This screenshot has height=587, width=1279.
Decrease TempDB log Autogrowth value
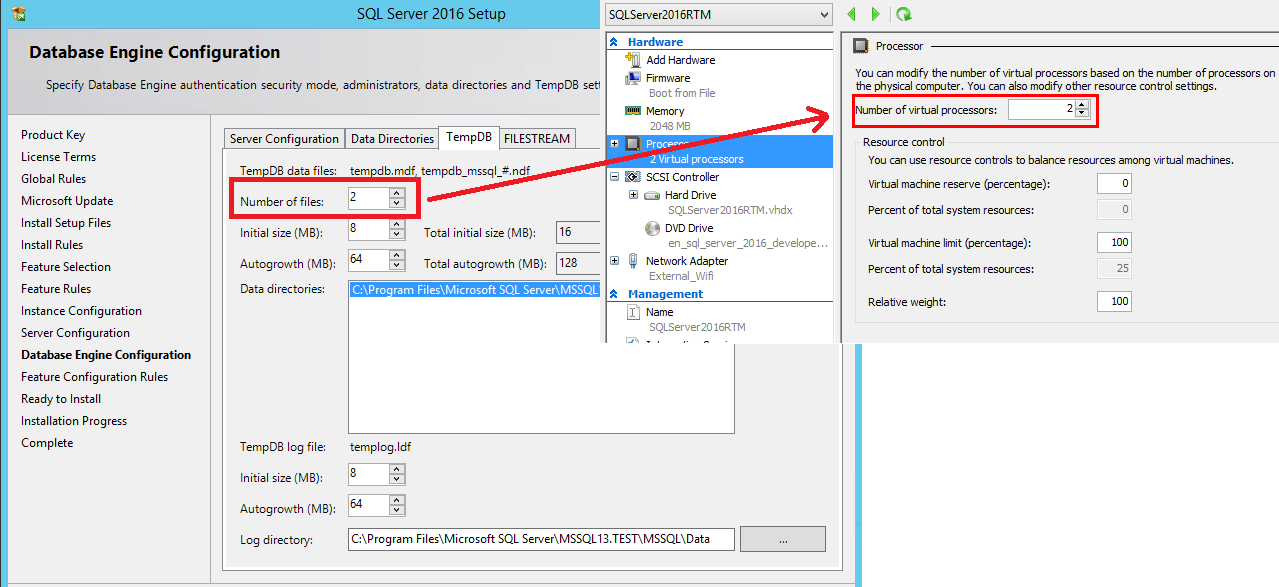397,510
